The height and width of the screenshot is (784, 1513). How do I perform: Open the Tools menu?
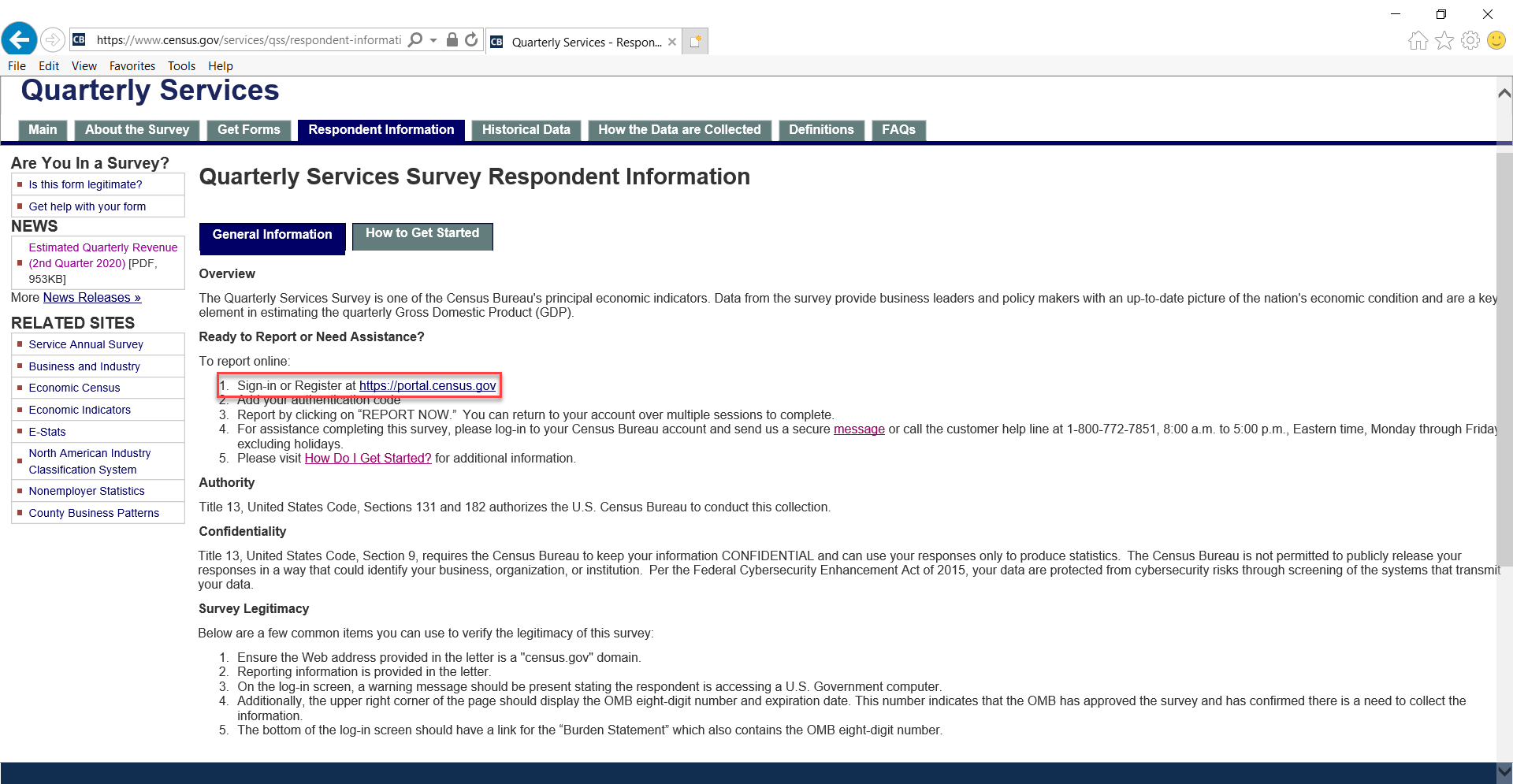click(181, 66)
